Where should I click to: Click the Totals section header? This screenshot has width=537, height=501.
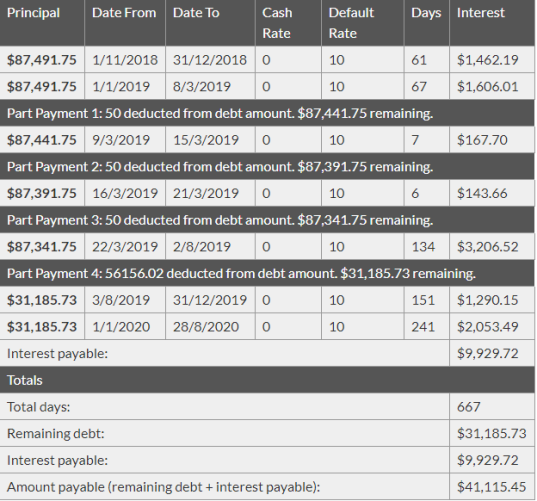[x=267, y=380]
